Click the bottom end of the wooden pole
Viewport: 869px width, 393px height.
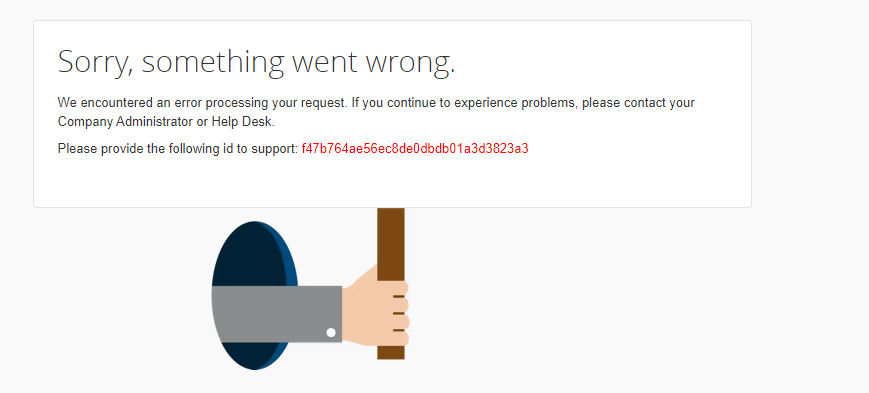coord(391,353)
